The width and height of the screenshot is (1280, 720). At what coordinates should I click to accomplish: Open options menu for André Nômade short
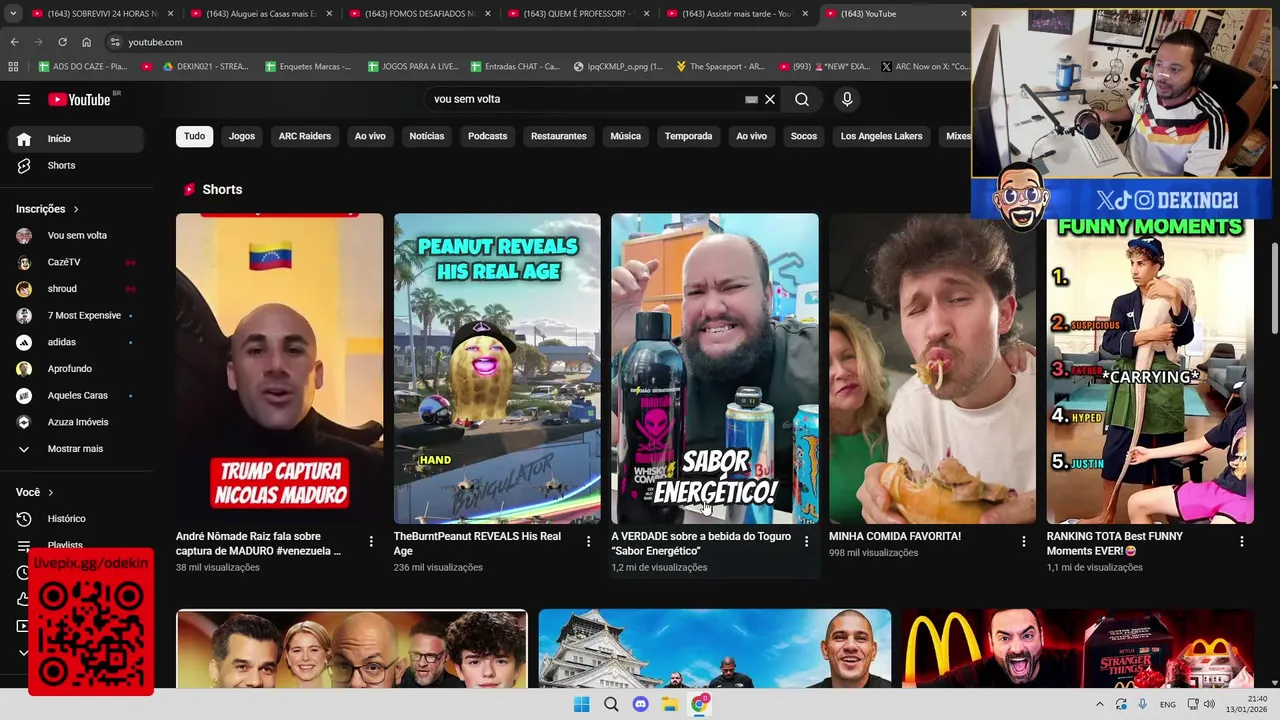tap(371, 541)
